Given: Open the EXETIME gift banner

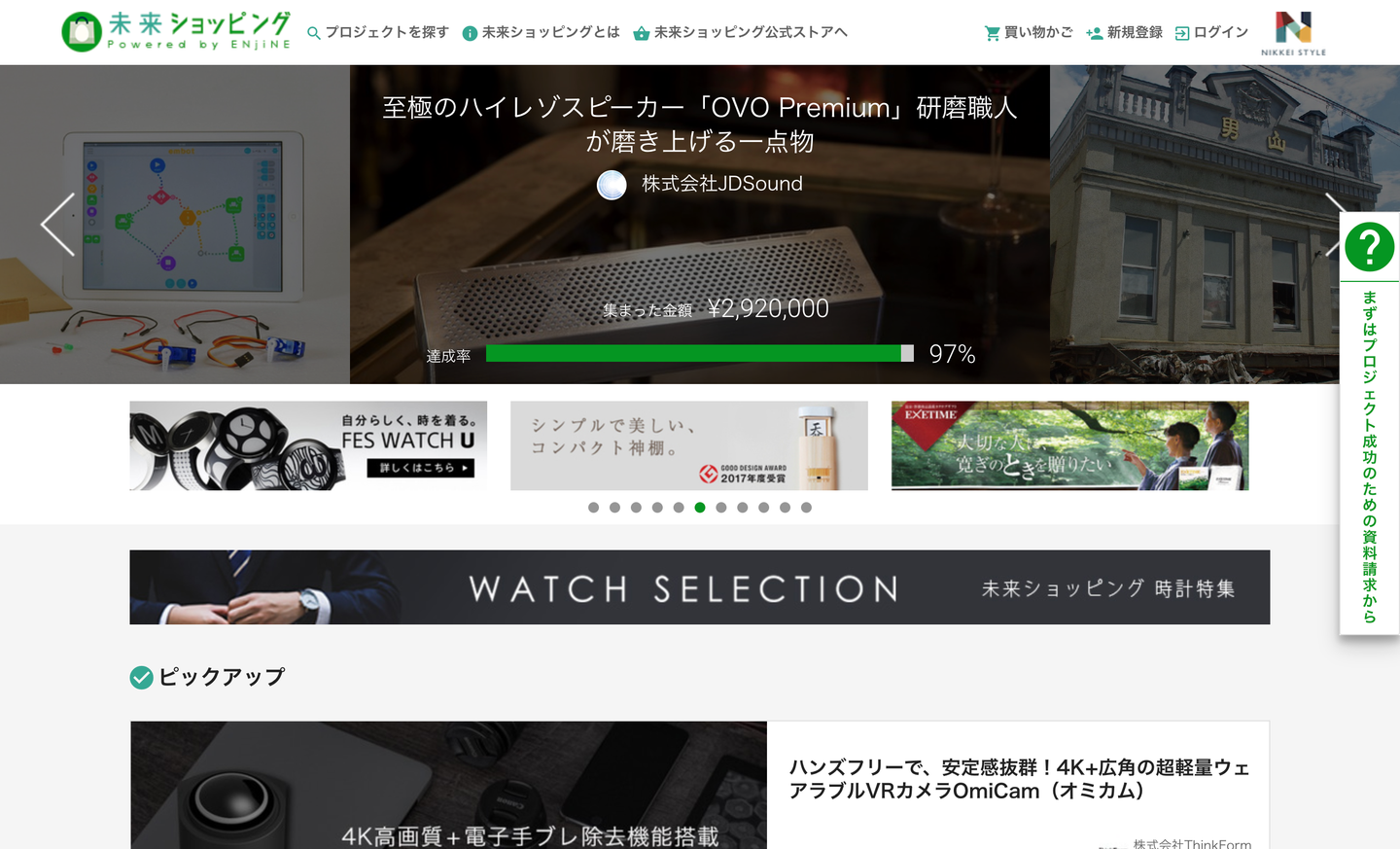Looking at the screenshot, I should pyautogui.click(x=1070, y=445).
